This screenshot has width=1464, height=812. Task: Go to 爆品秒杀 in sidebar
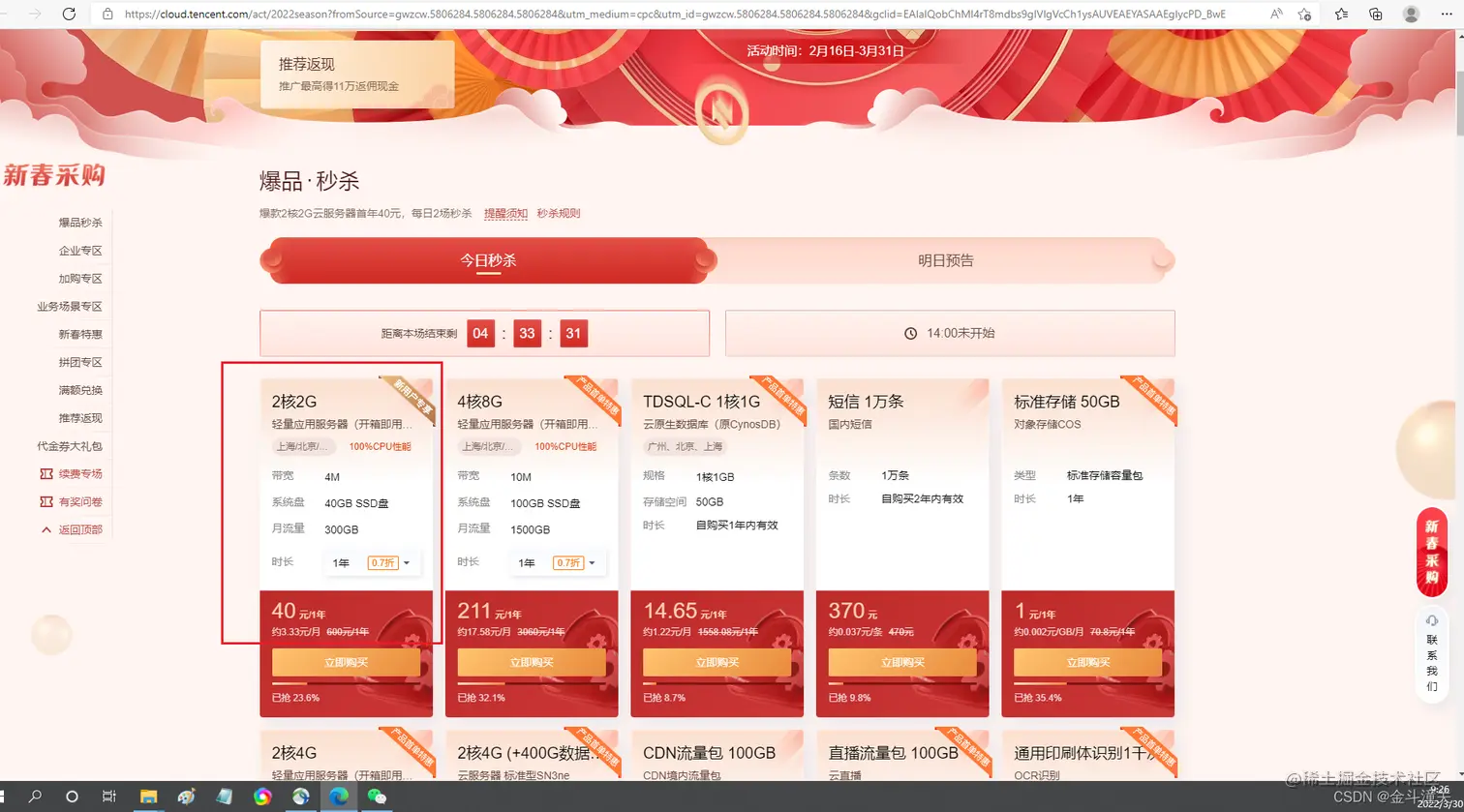tap(80, 223)
